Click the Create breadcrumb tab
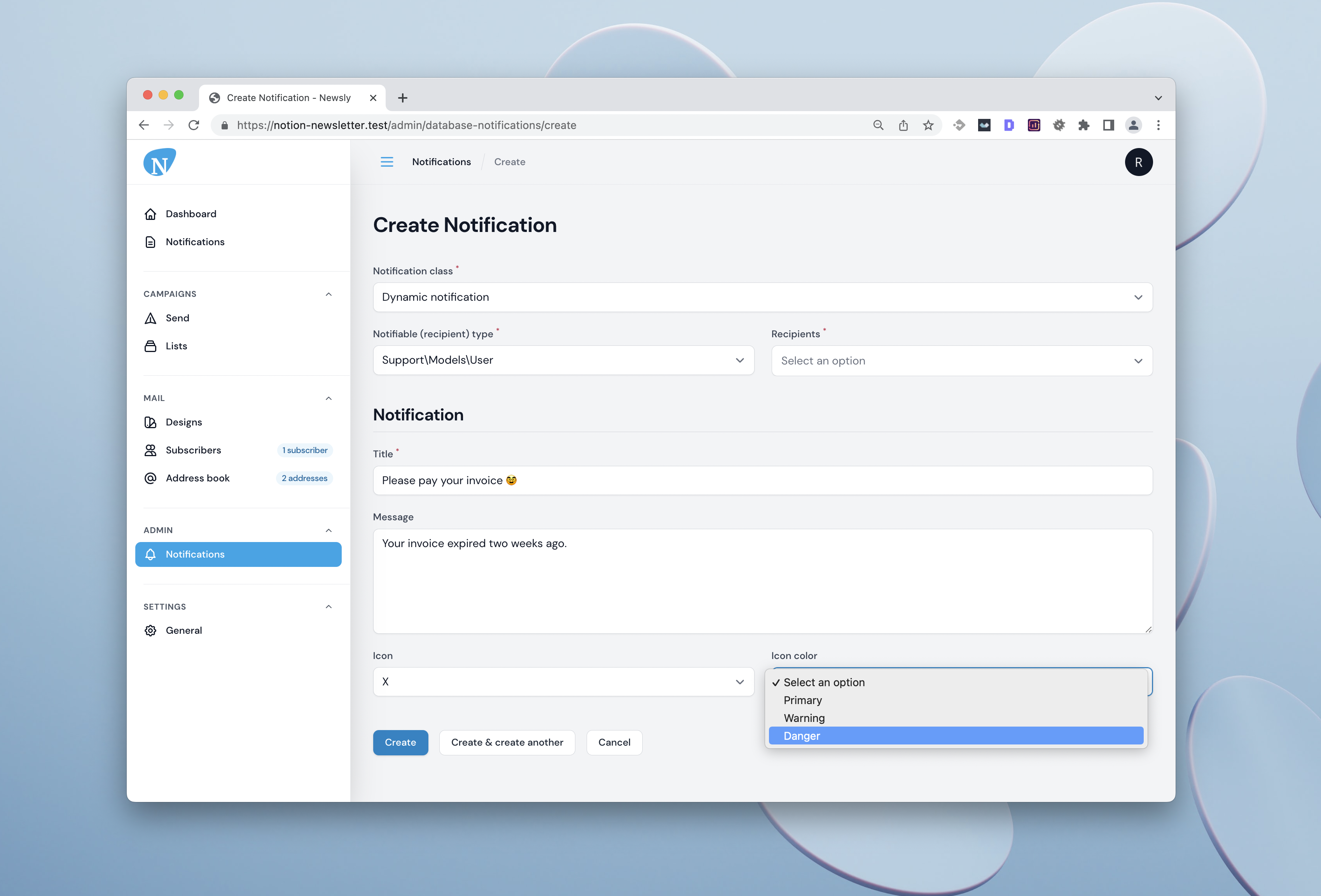1321x896 pixels. pyautogui.click(x=509, y=161)
